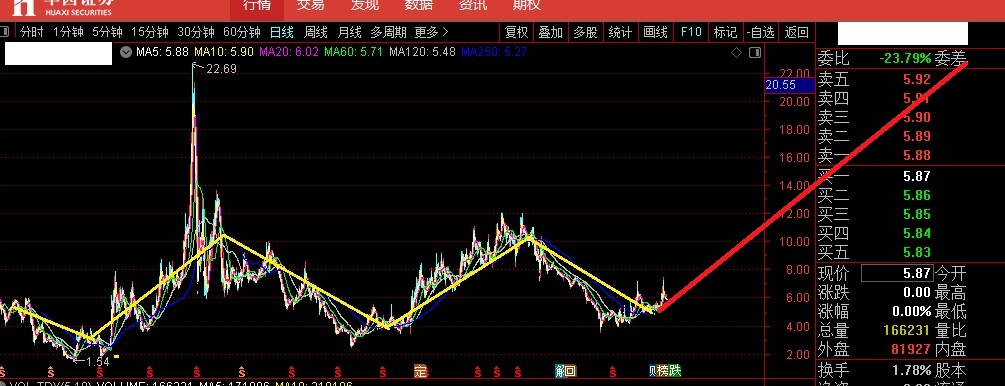The image size is (1005, 386).
Task: Toggle the panel layout icon beside the diamond
Action: point(755,52)
